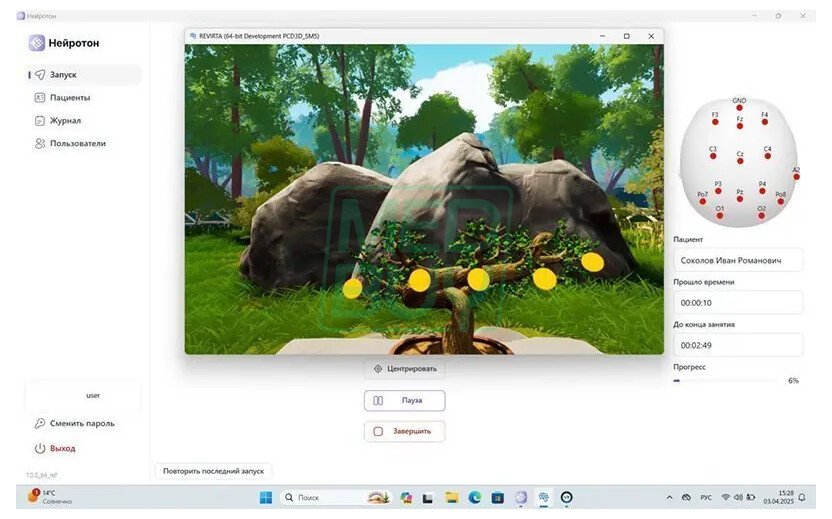Click the Task View icon in the taskbar
This screenshot has width=832, height=519.
[x=428, y=497]
